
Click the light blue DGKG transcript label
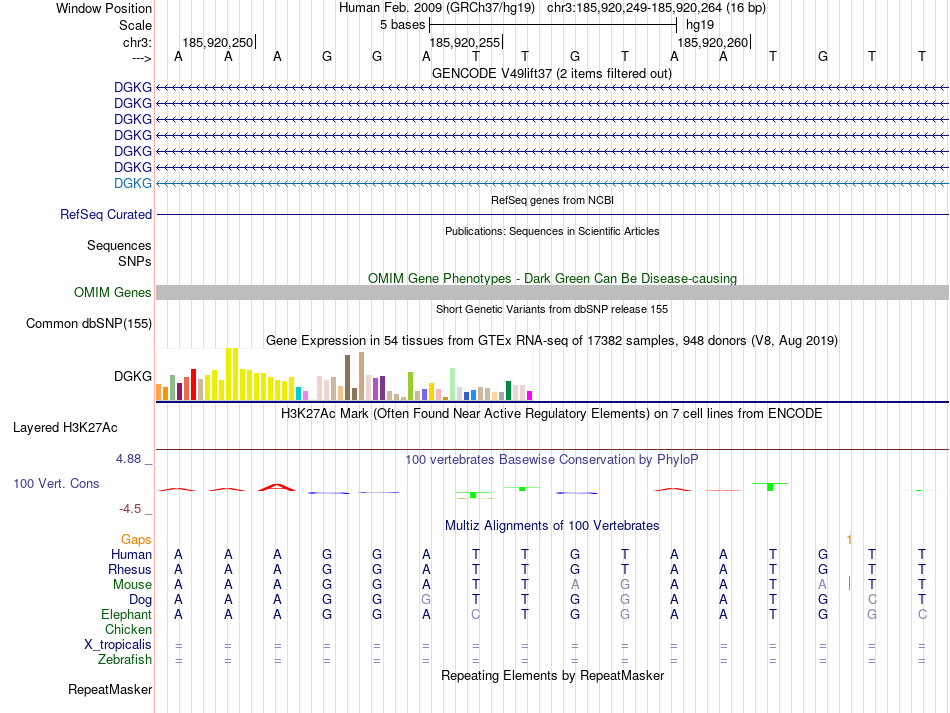[x=133, y=183]
